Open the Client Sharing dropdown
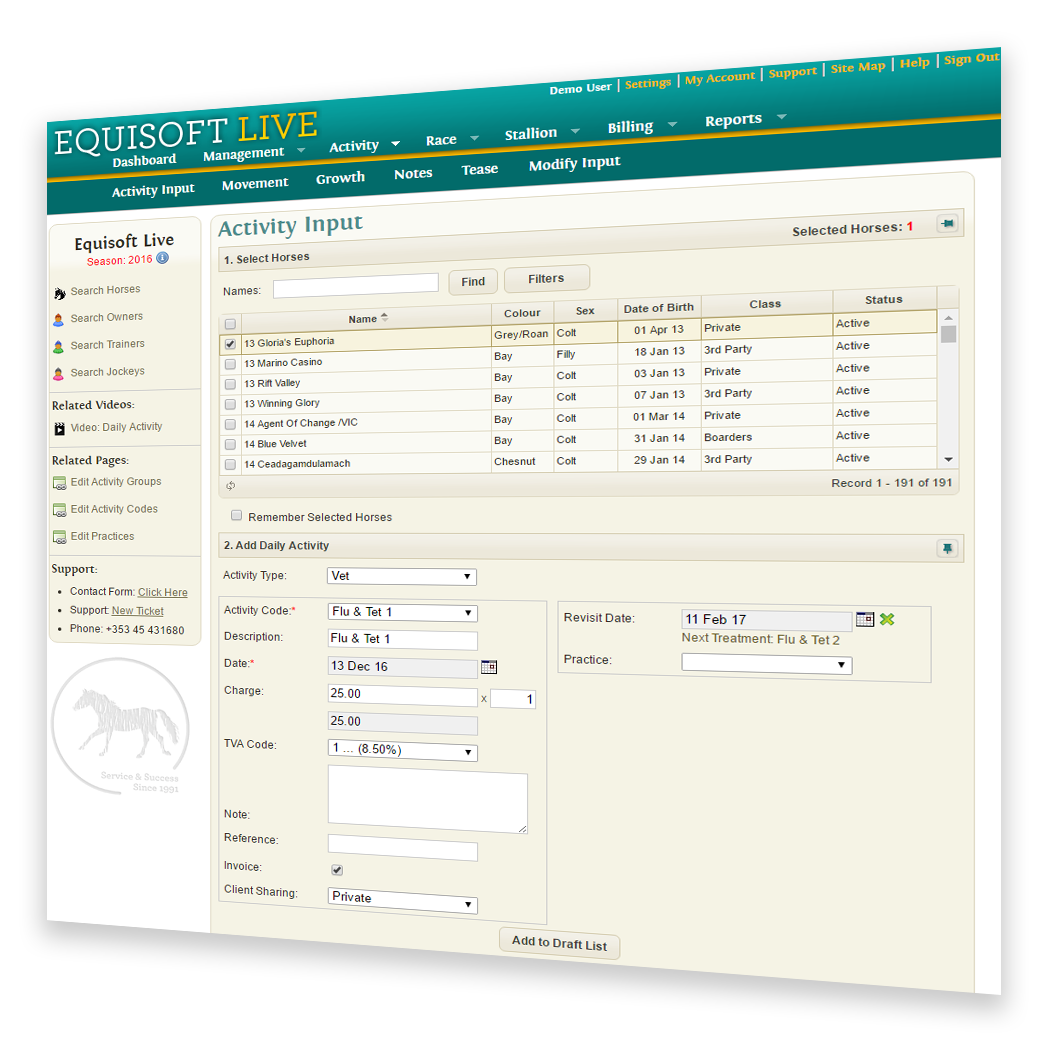Screen dimensions: 1049x1043 (x=402, y=900)
